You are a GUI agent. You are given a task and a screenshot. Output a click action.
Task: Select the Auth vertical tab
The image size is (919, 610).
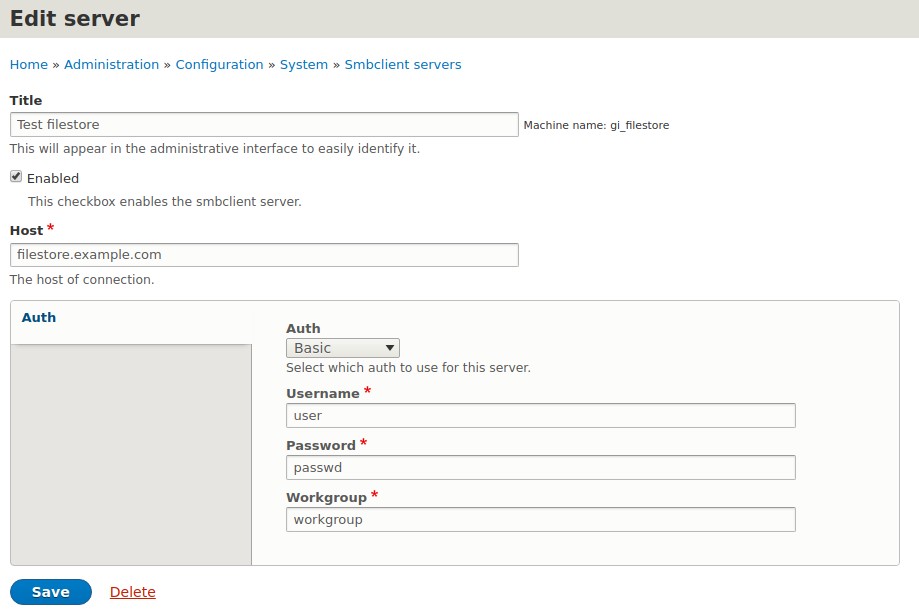click(x=39, y=318)
